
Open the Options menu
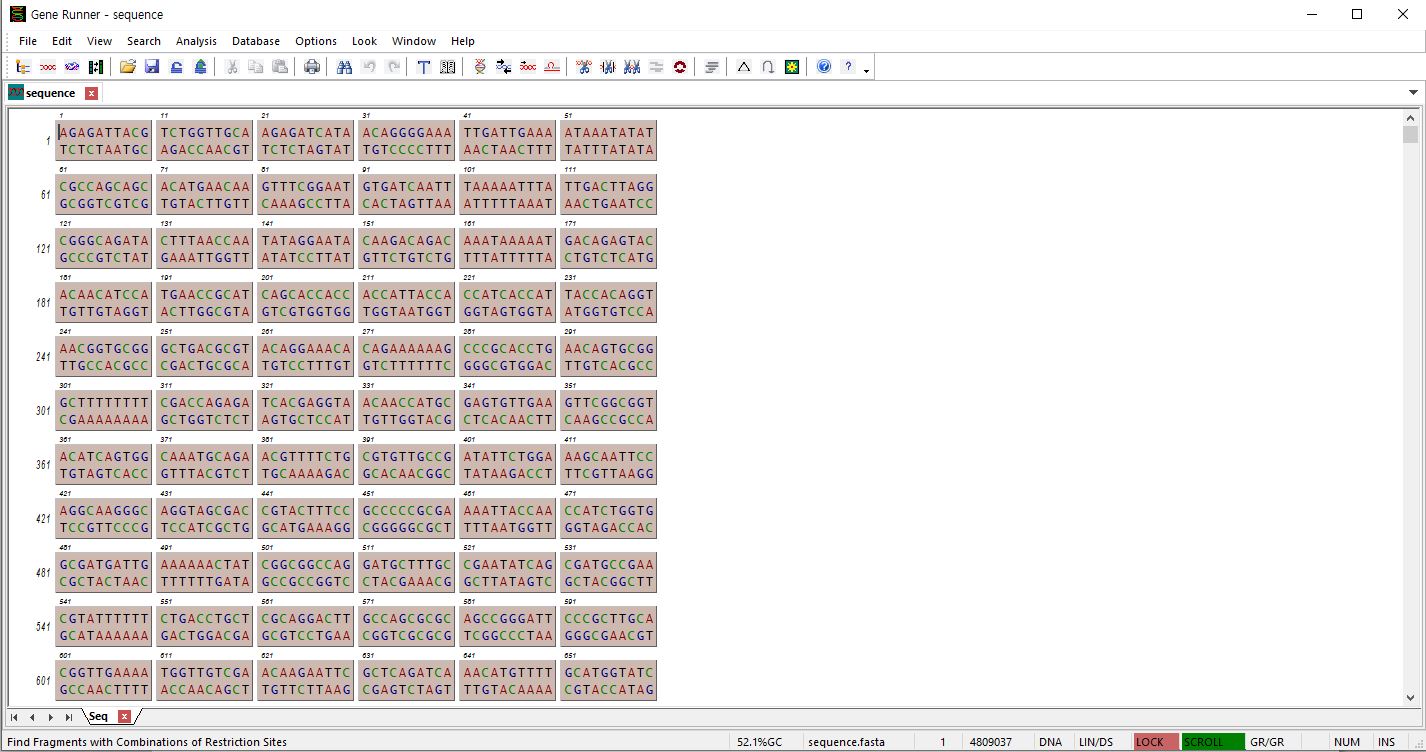[316, 41]
